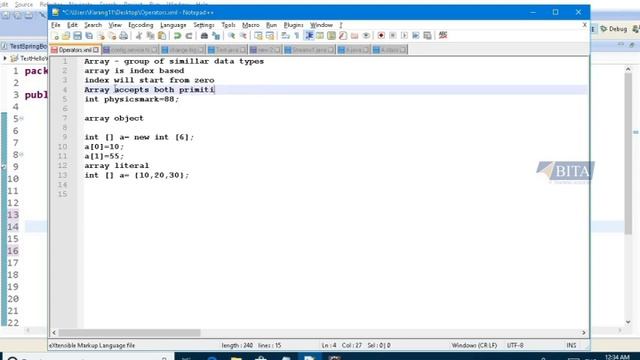The image size is (640, 360).
Task: Expand the TestHello tree node in Eclipse
Action: click(x=5, y=58)
